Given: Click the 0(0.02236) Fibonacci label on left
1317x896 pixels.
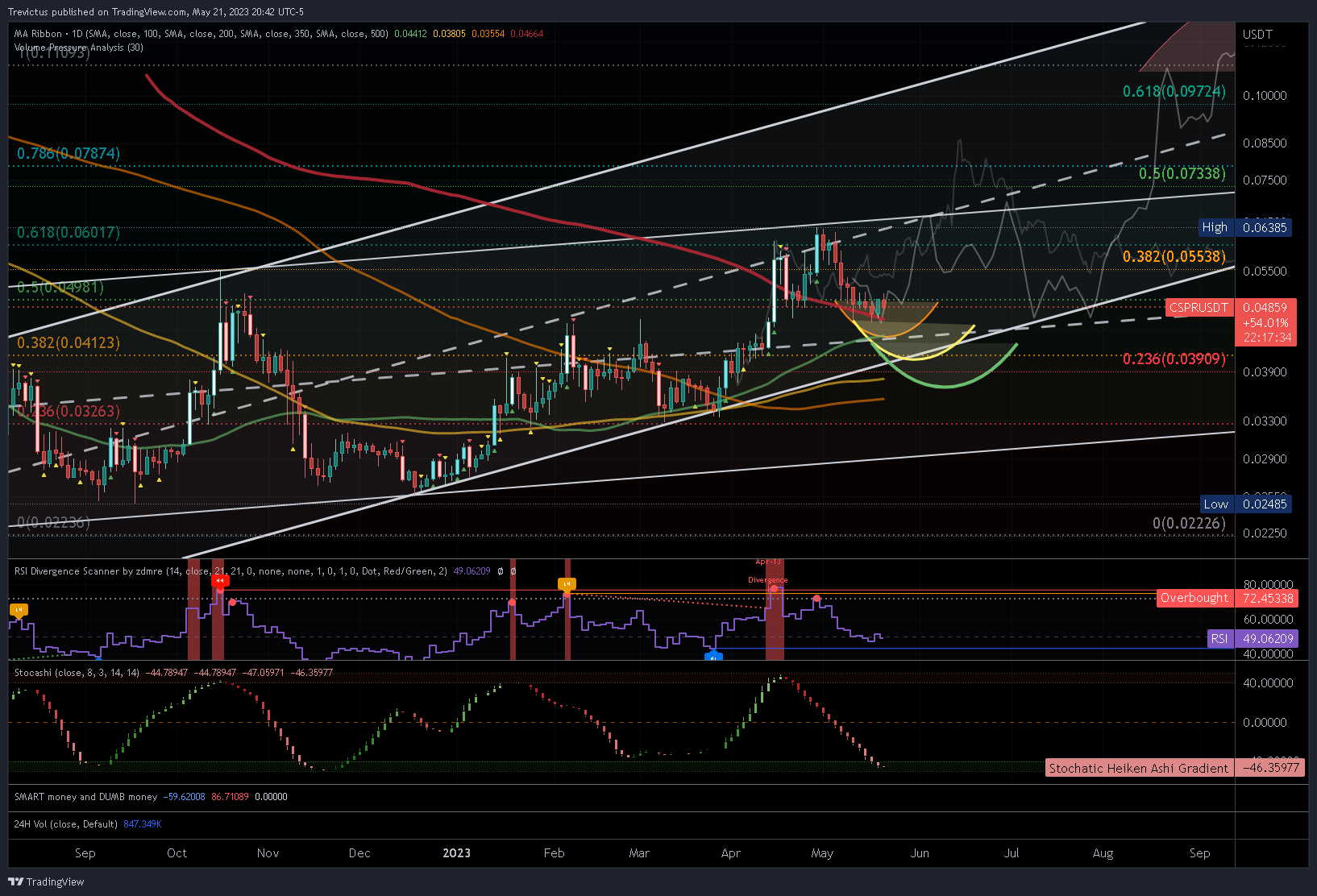Looking at the screenshot, I should (x=53, y=523).
